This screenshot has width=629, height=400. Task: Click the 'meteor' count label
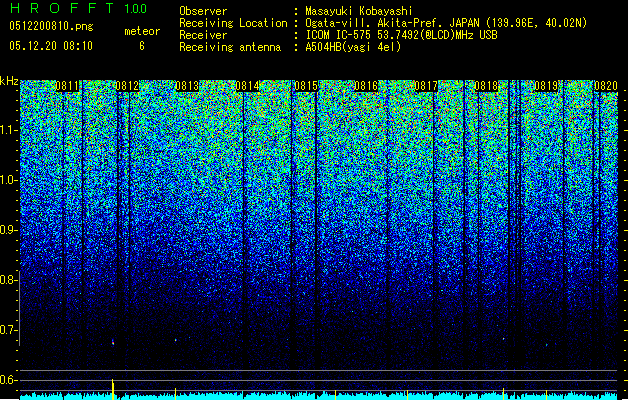coord(142,31)
